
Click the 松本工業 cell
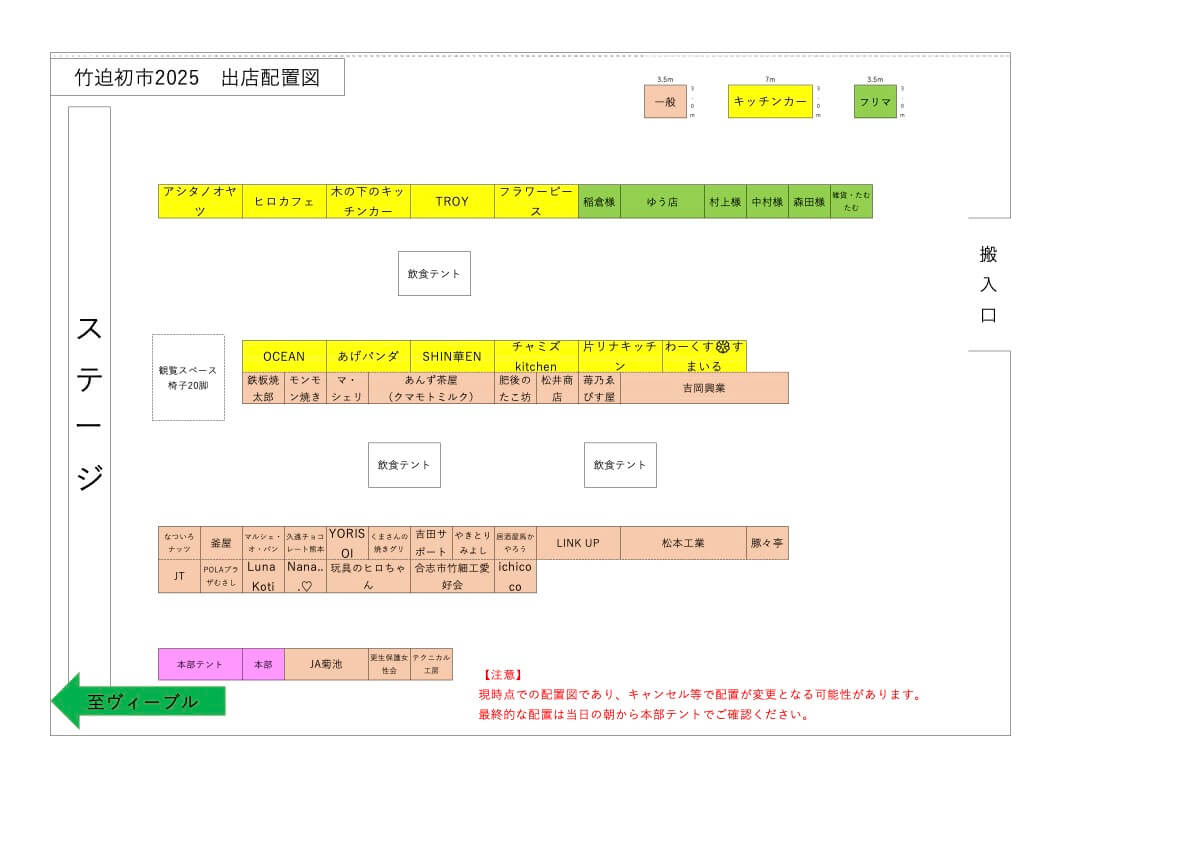click(x=683, y=543)
